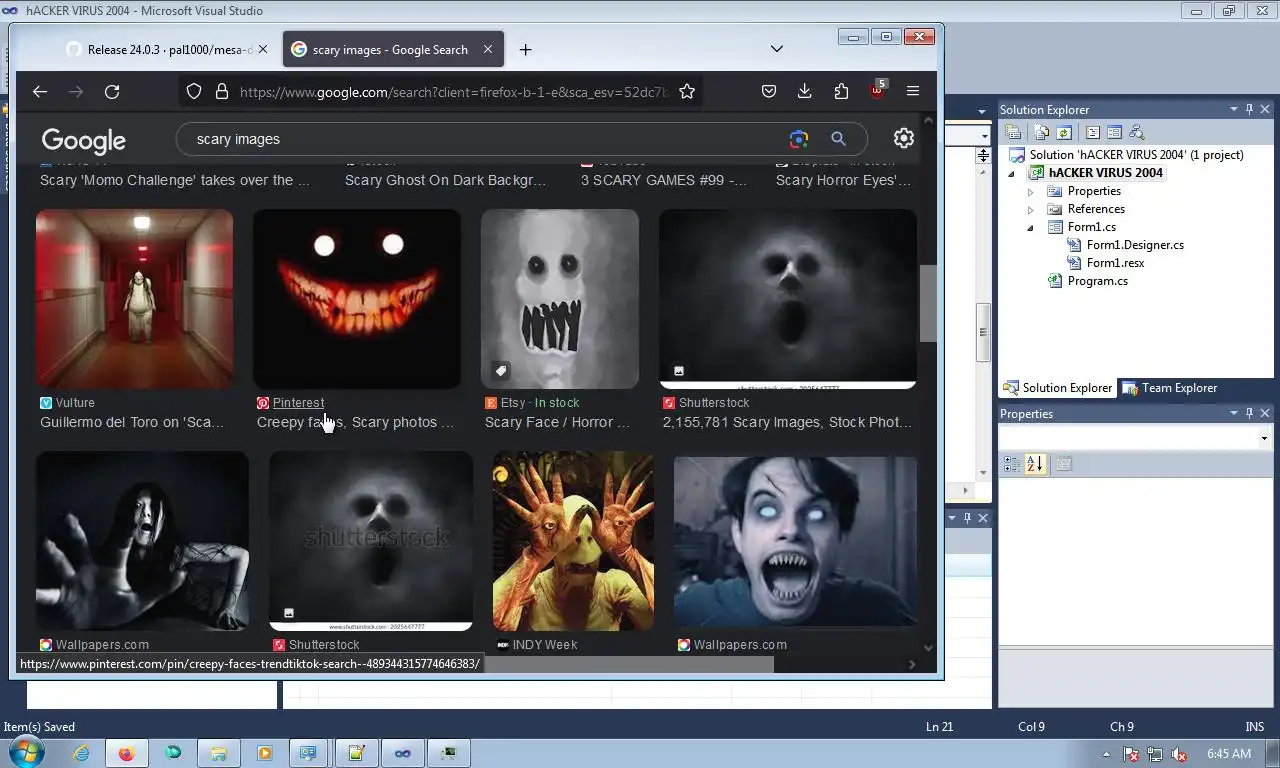The width and height of the screenshot is (1280, 768).
Task: Switch to the Release 24.0.3 tab
Action: click(166, 50)
